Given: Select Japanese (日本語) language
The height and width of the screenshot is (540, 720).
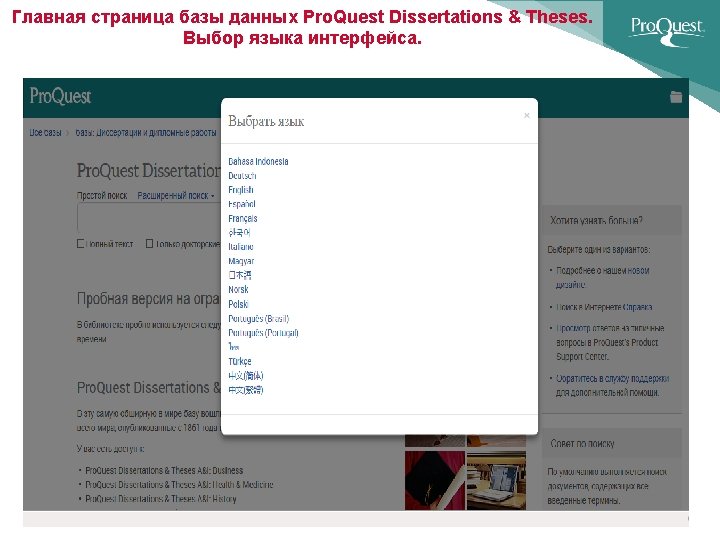Looking at the screenshot, I should 240,275.
